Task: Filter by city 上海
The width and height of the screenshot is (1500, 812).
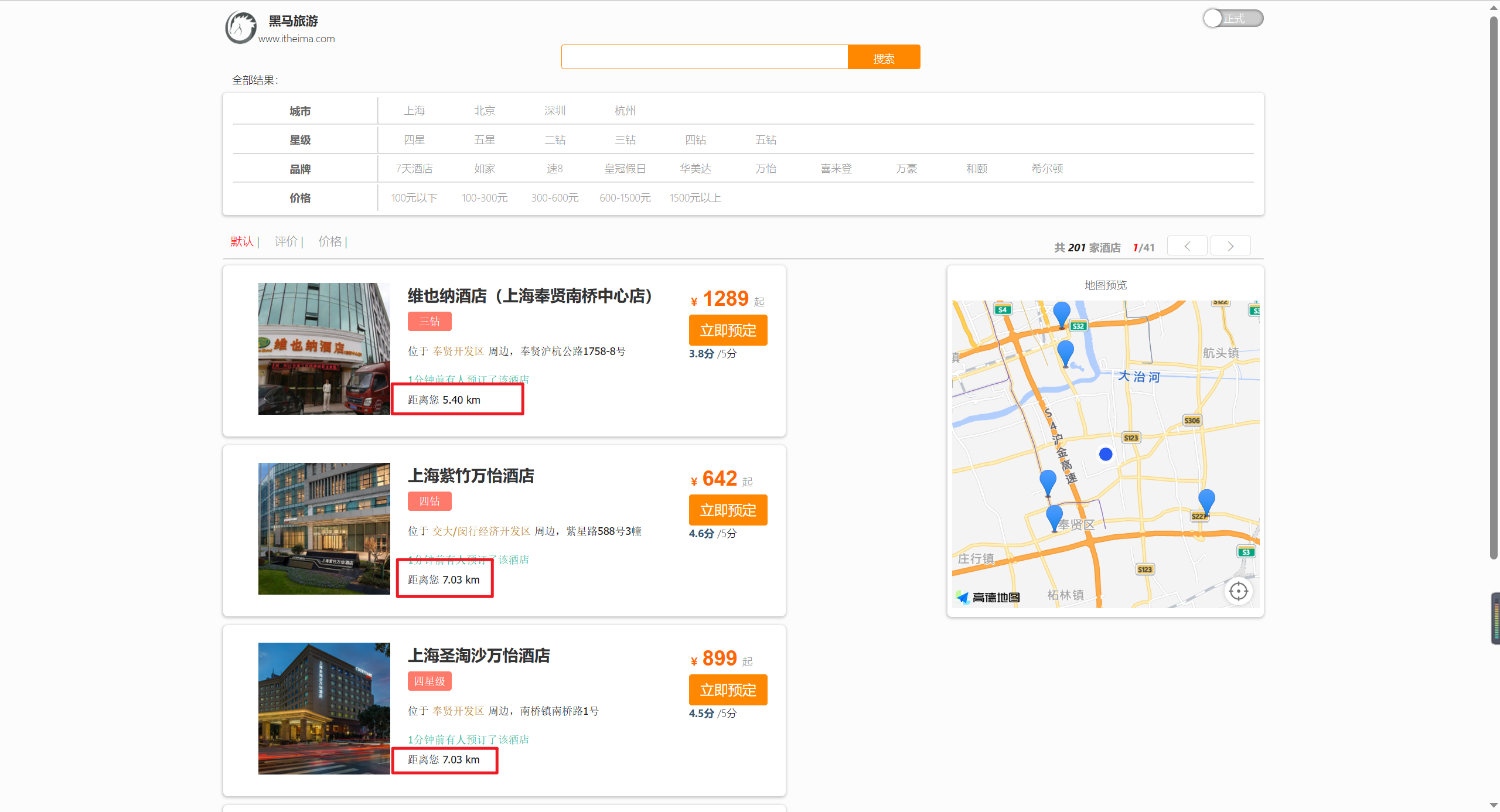Action: click(414, 110)
